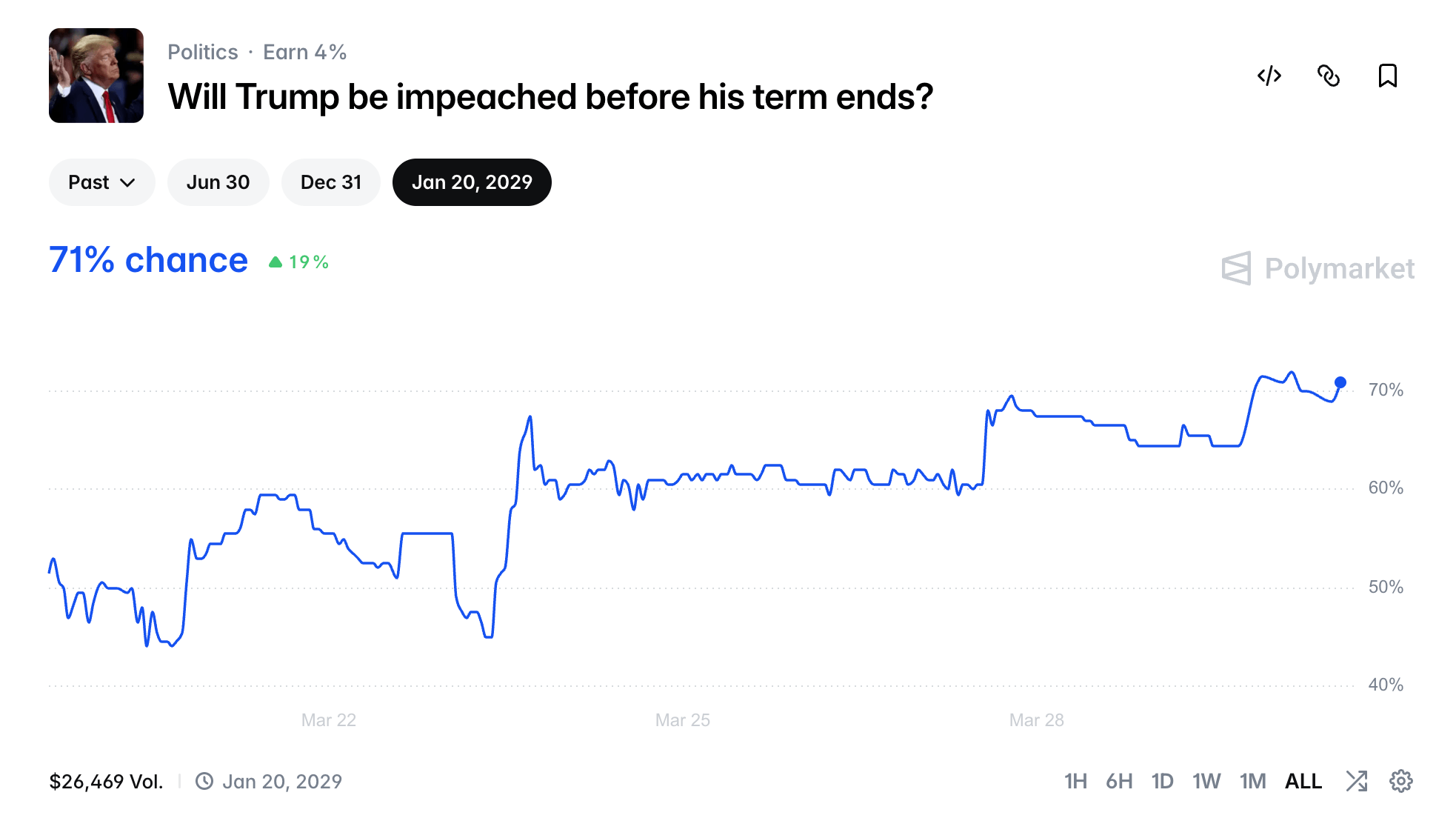Image resolution: width=1456 pixels, height=821 pixels.
Task: Open the Past chevron menu
Action: (127, 182)
